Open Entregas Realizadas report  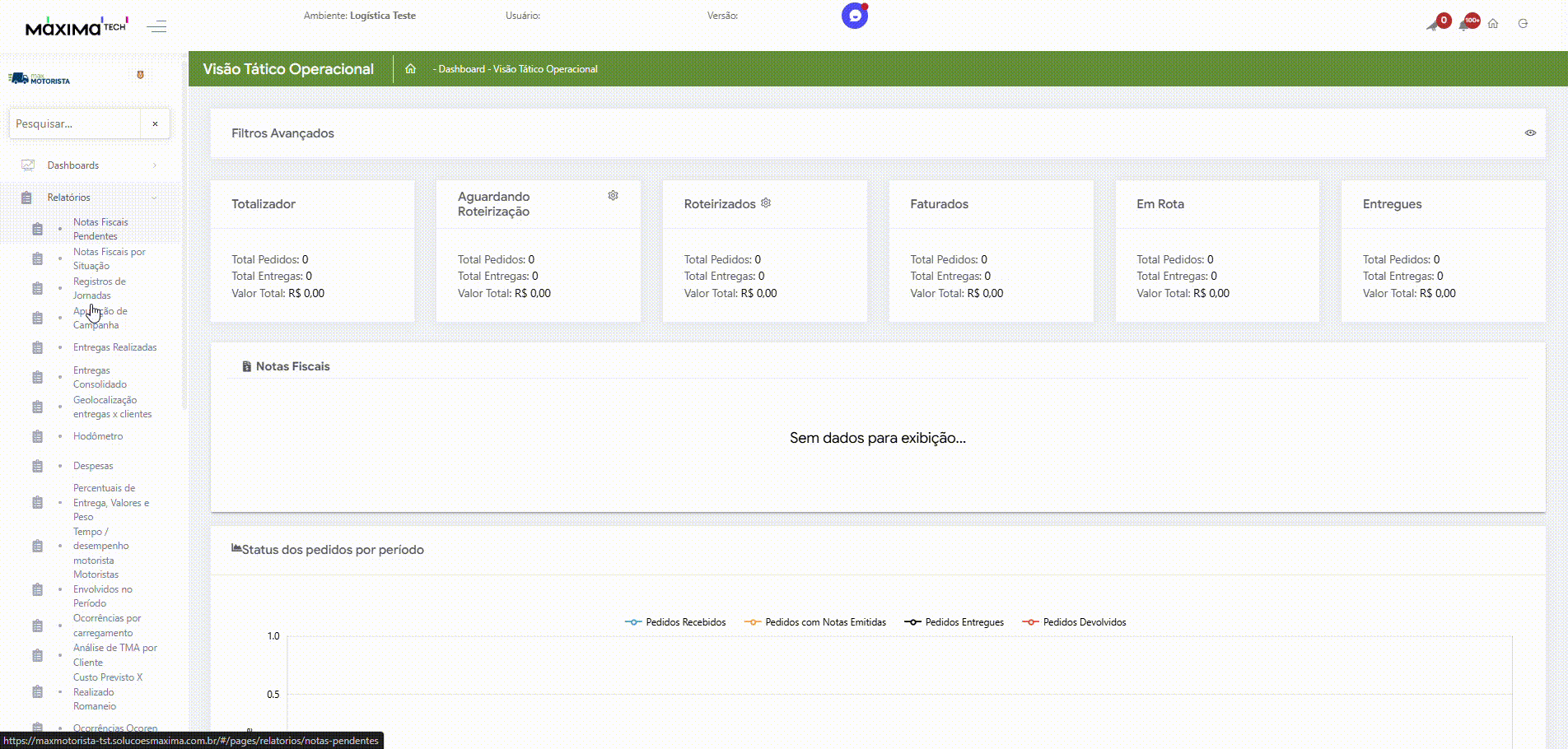(114, 347)
